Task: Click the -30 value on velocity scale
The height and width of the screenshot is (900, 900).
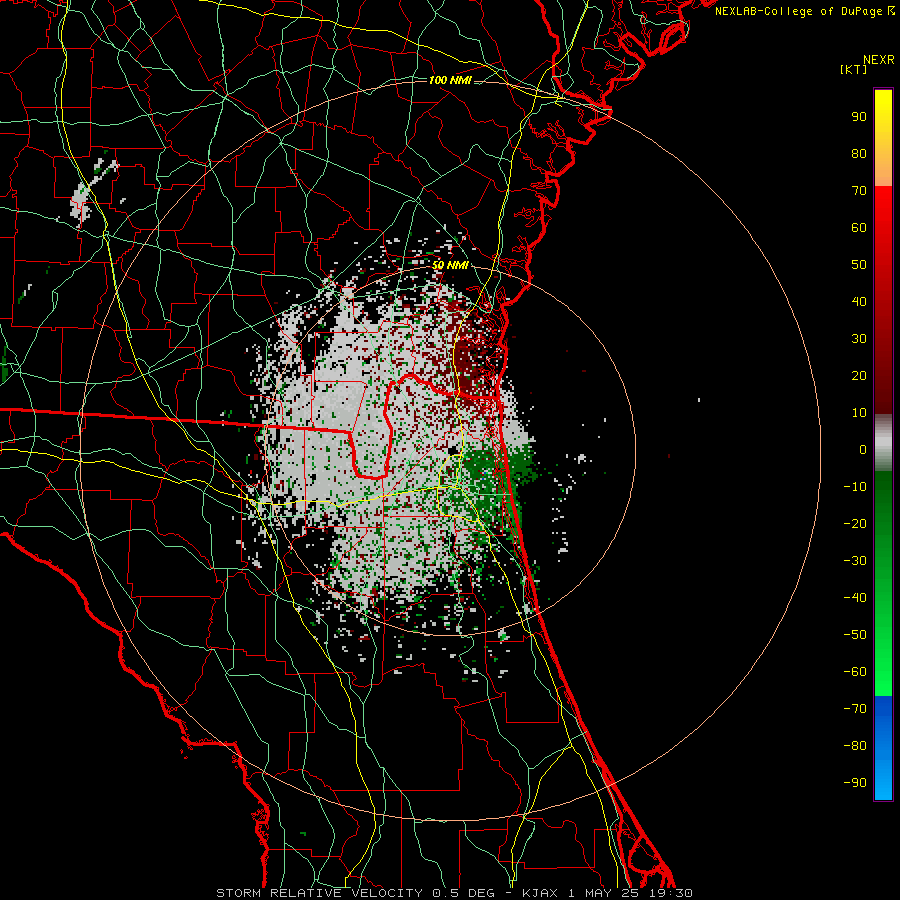Action: (x=855, y=561)
